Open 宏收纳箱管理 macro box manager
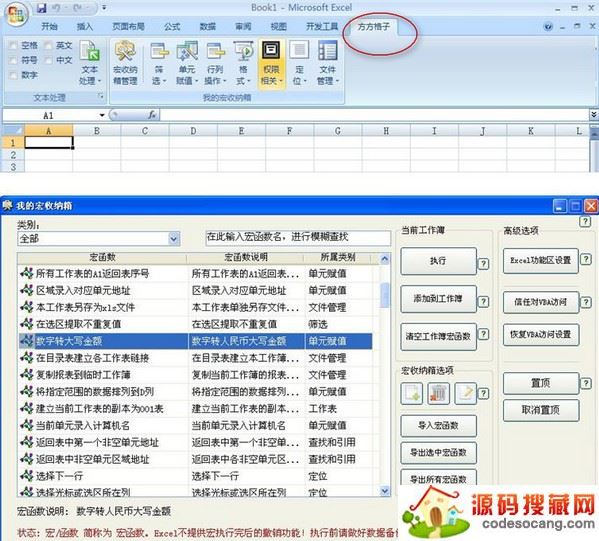 (x=125, y=63)
